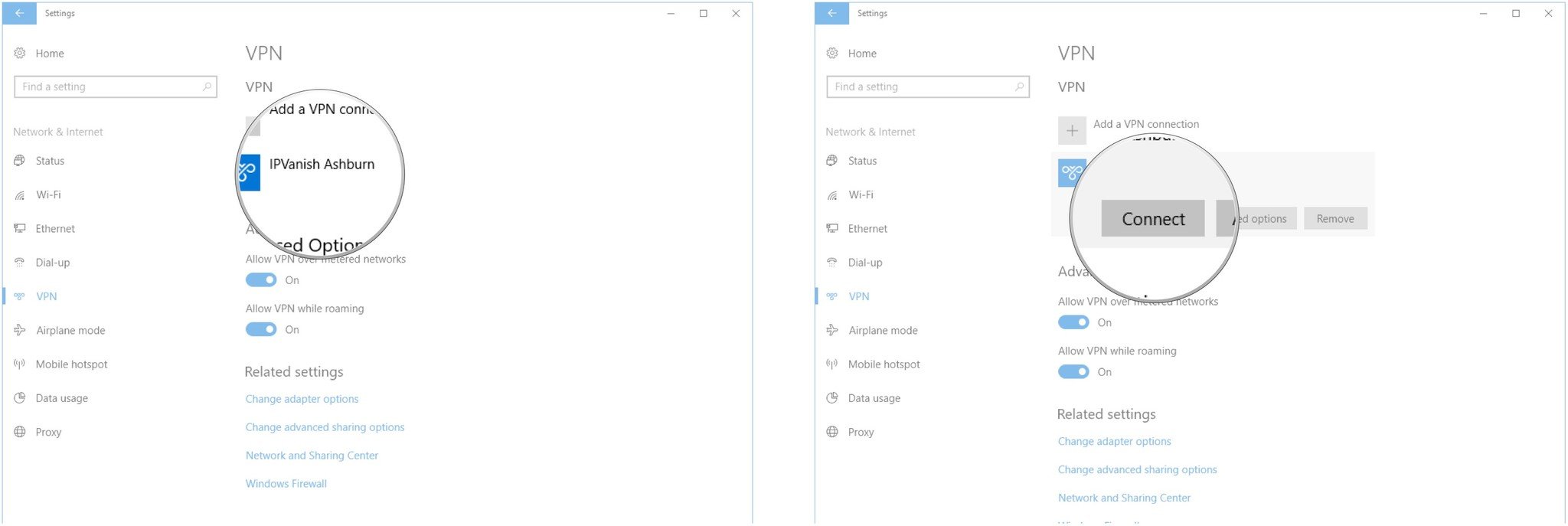Toggle Allow VPN while roaming in left window
The height and width of the screenshot is (526, 1568).
click(261, 329)
